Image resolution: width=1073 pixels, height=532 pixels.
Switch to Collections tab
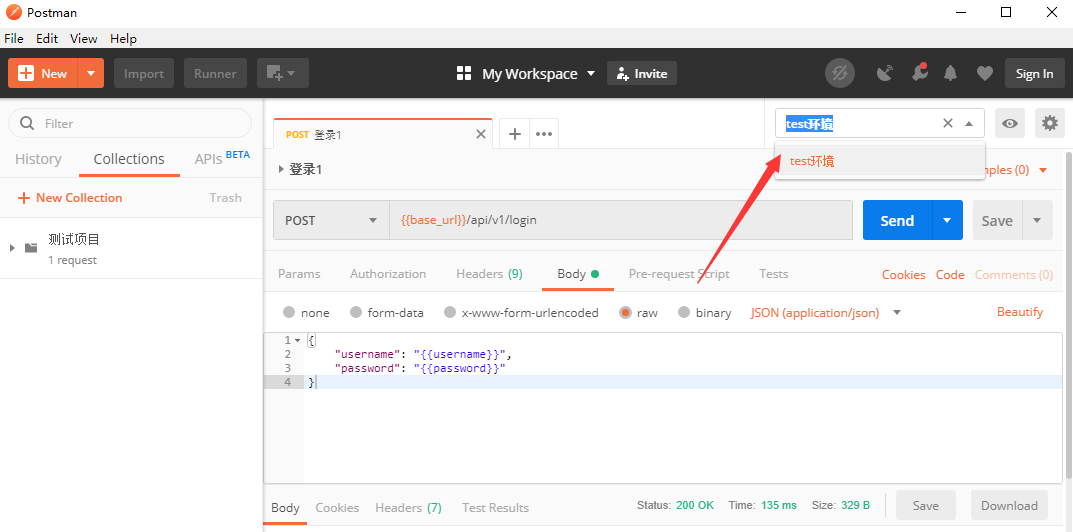[x=129, y=159]
